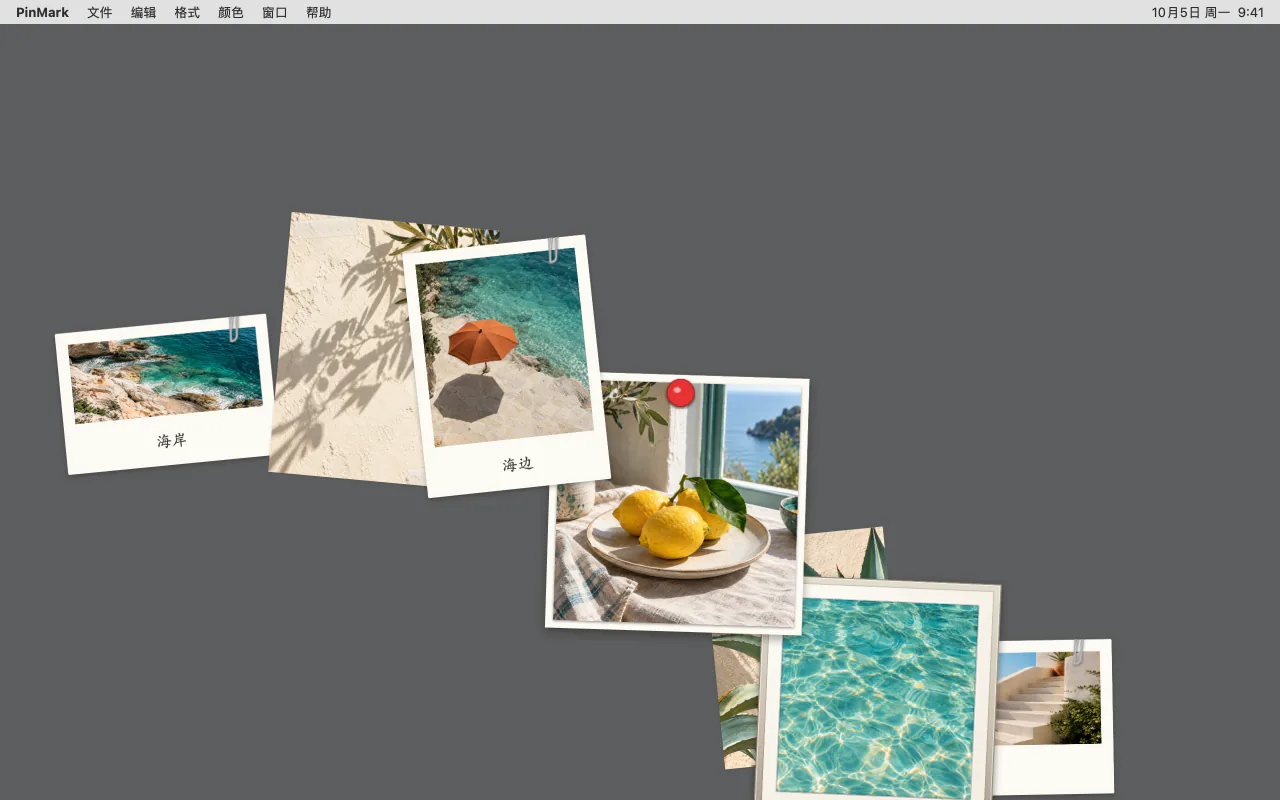
Task: Open the 格式 menu
Action: coord(187,12)
